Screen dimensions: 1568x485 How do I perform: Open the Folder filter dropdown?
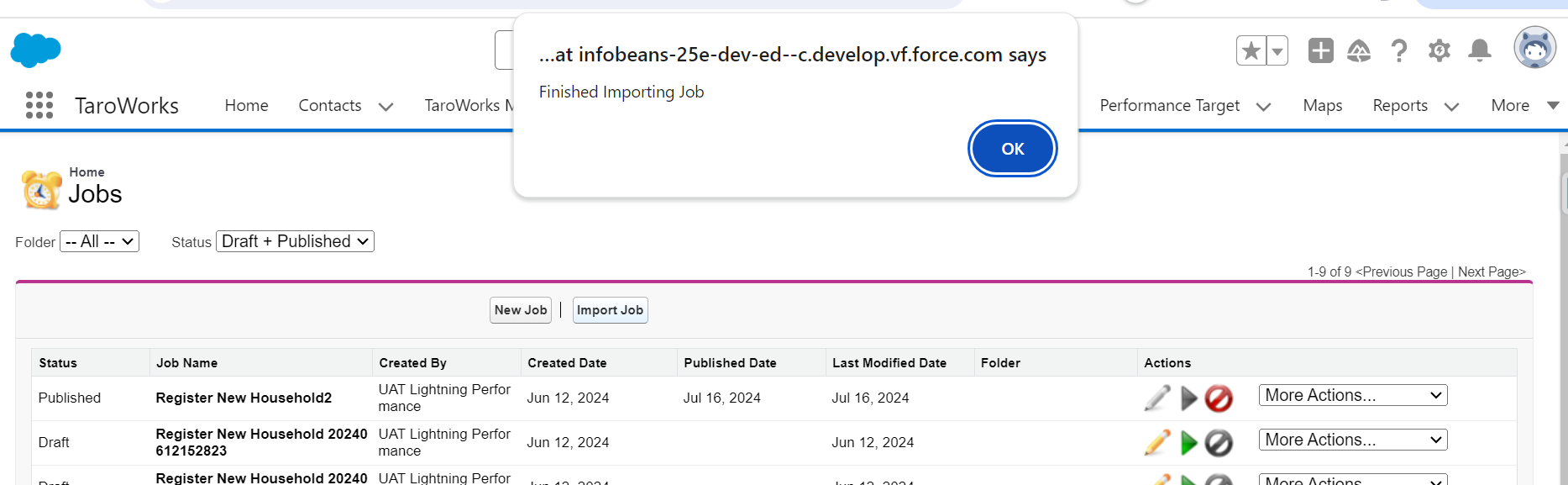99,242
